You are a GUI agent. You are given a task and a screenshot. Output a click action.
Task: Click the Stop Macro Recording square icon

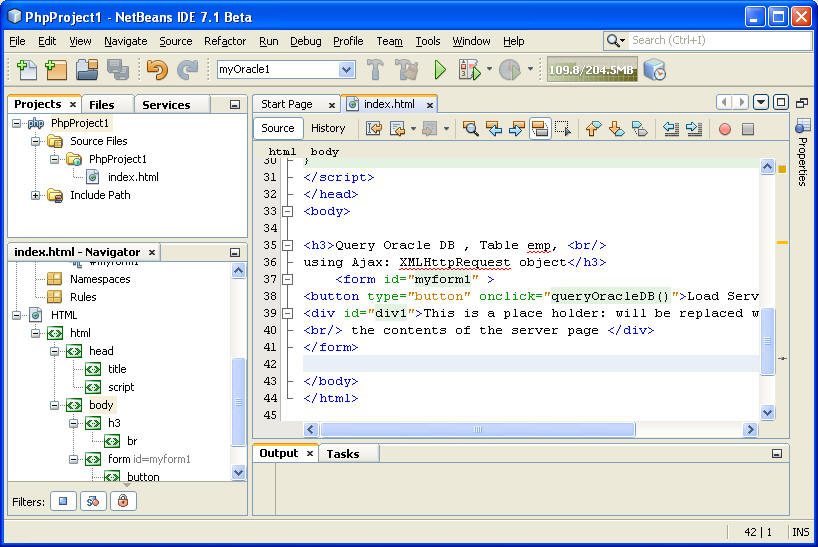[x=748, y=129]
